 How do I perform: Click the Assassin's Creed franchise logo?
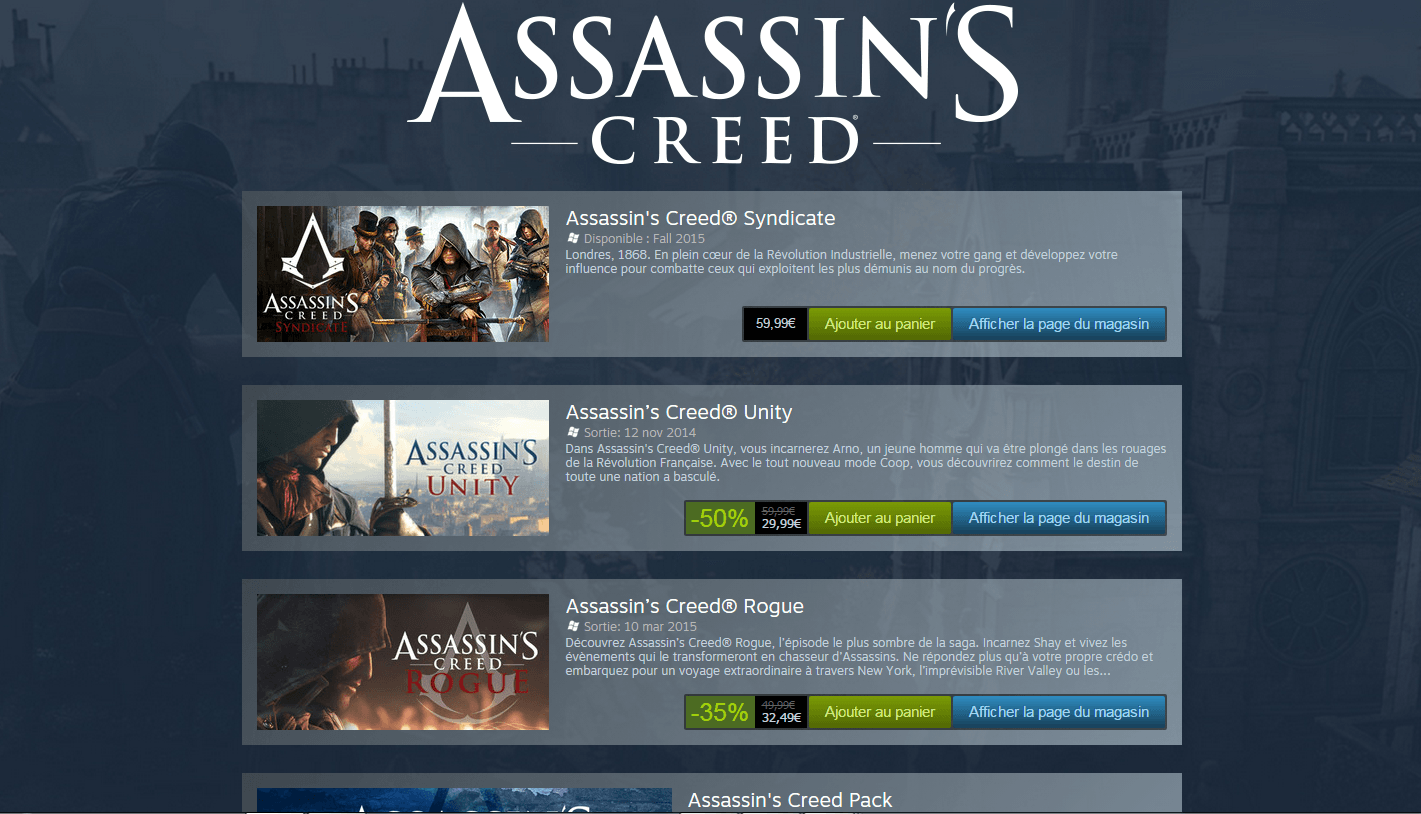(712, 85)
